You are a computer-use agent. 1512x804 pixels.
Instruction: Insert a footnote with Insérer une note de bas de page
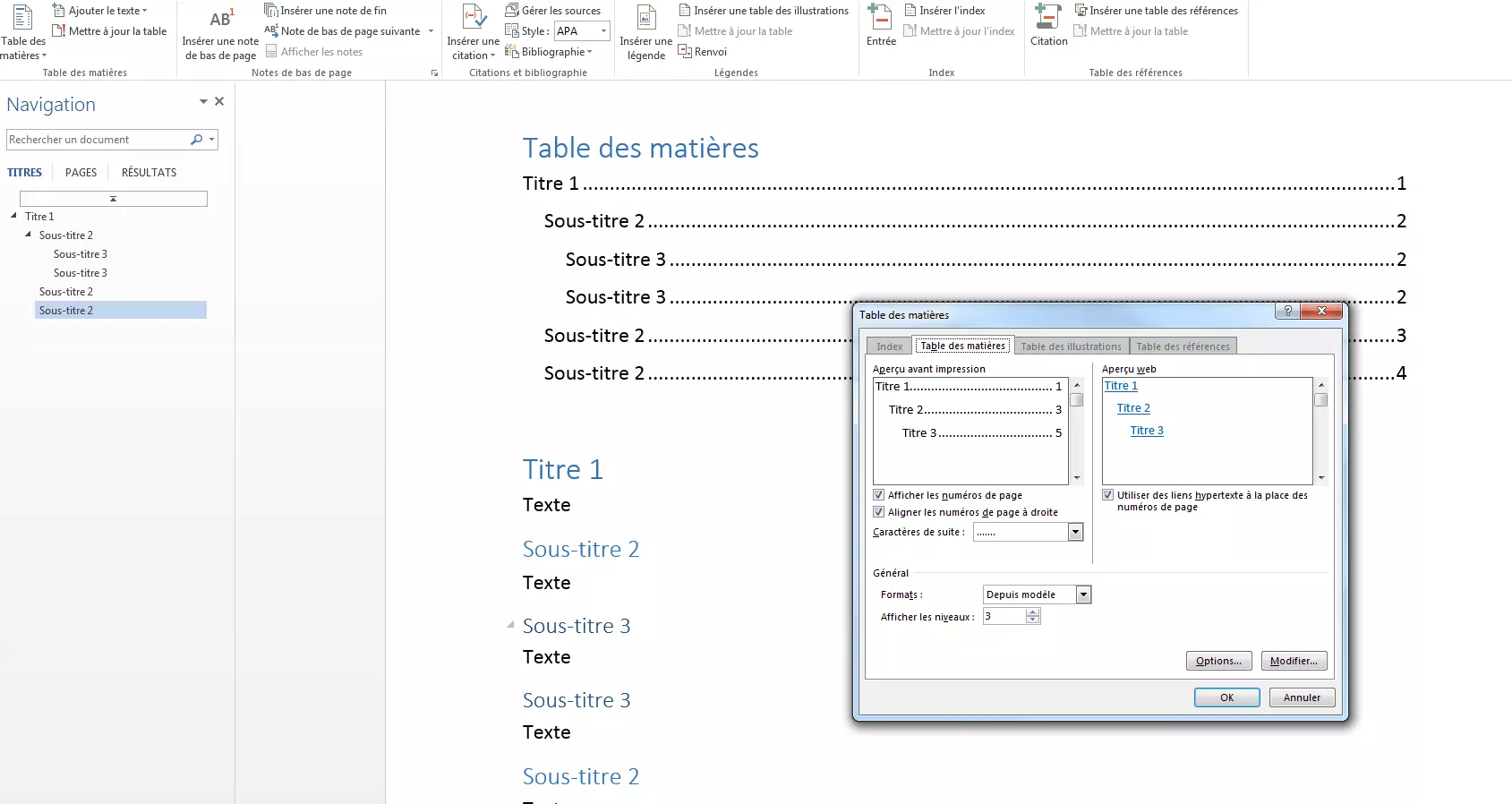pyautogui.click(x=220, y=33)
